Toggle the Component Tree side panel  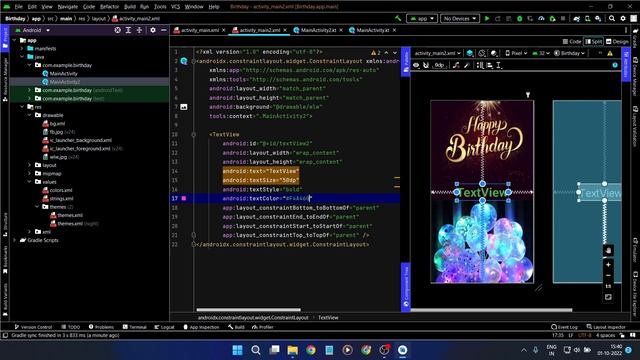click(406, 287)
